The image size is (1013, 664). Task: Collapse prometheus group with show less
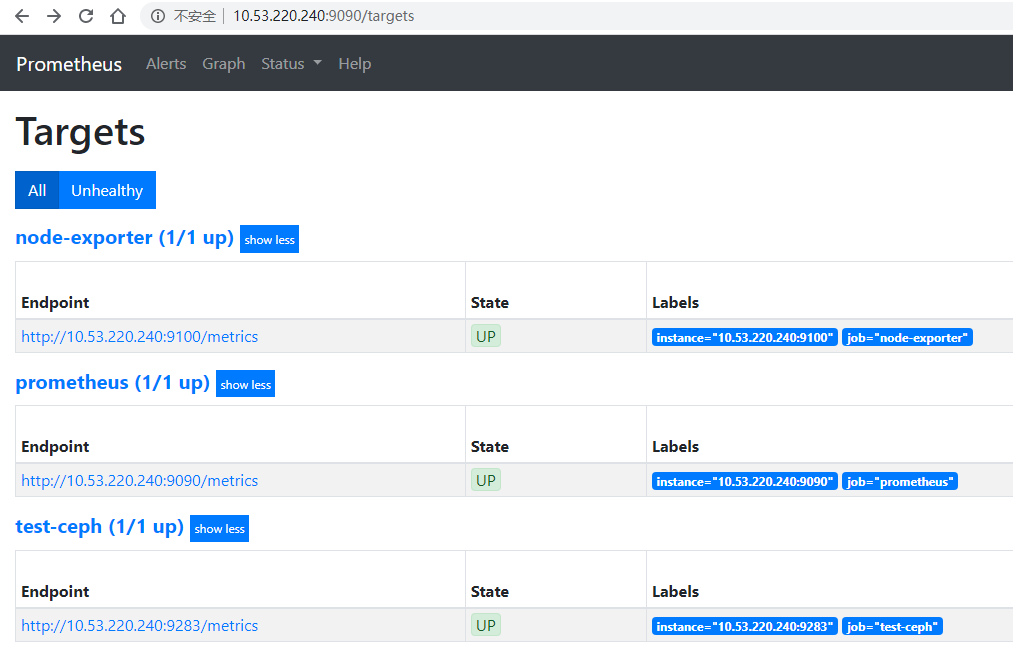click(245, 384)
